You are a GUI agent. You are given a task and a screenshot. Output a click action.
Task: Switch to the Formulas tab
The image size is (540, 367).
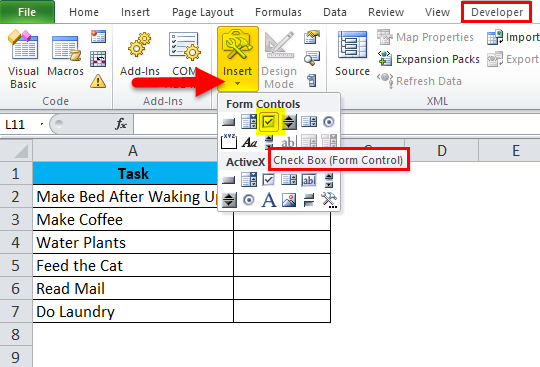coord(278,12)
